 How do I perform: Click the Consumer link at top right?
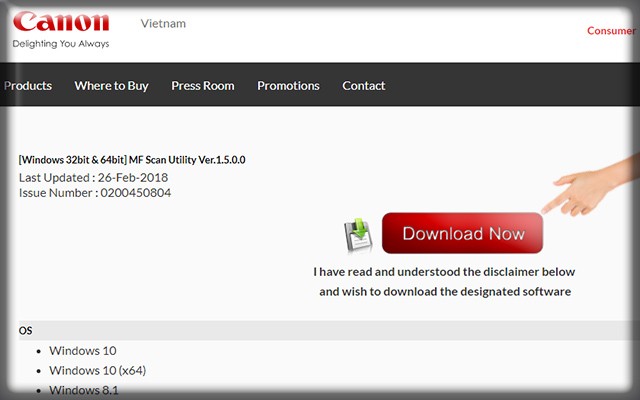tap(611, 31)
